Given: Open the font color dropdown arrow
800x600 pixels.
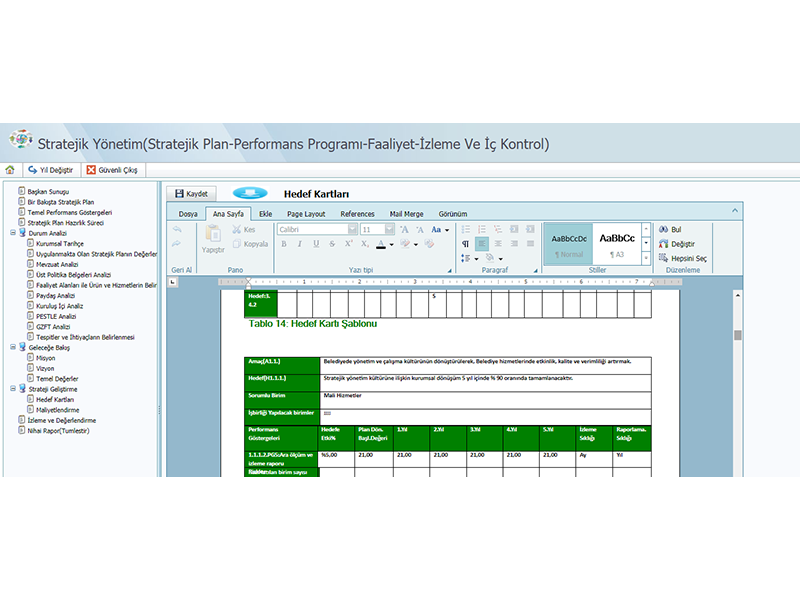Looking at the screenshot, I should (392, 244).
